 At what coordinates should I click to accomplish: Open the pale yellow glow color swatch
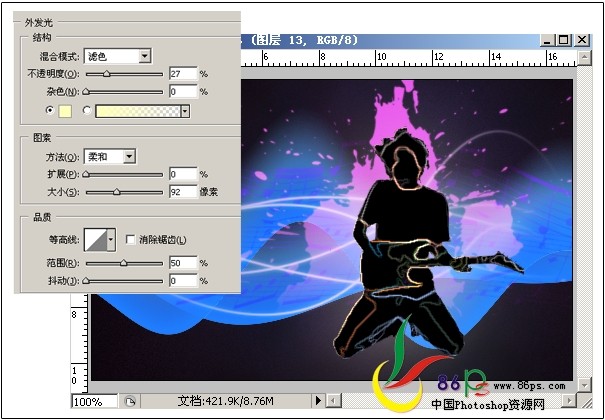[x=65, y=111]
